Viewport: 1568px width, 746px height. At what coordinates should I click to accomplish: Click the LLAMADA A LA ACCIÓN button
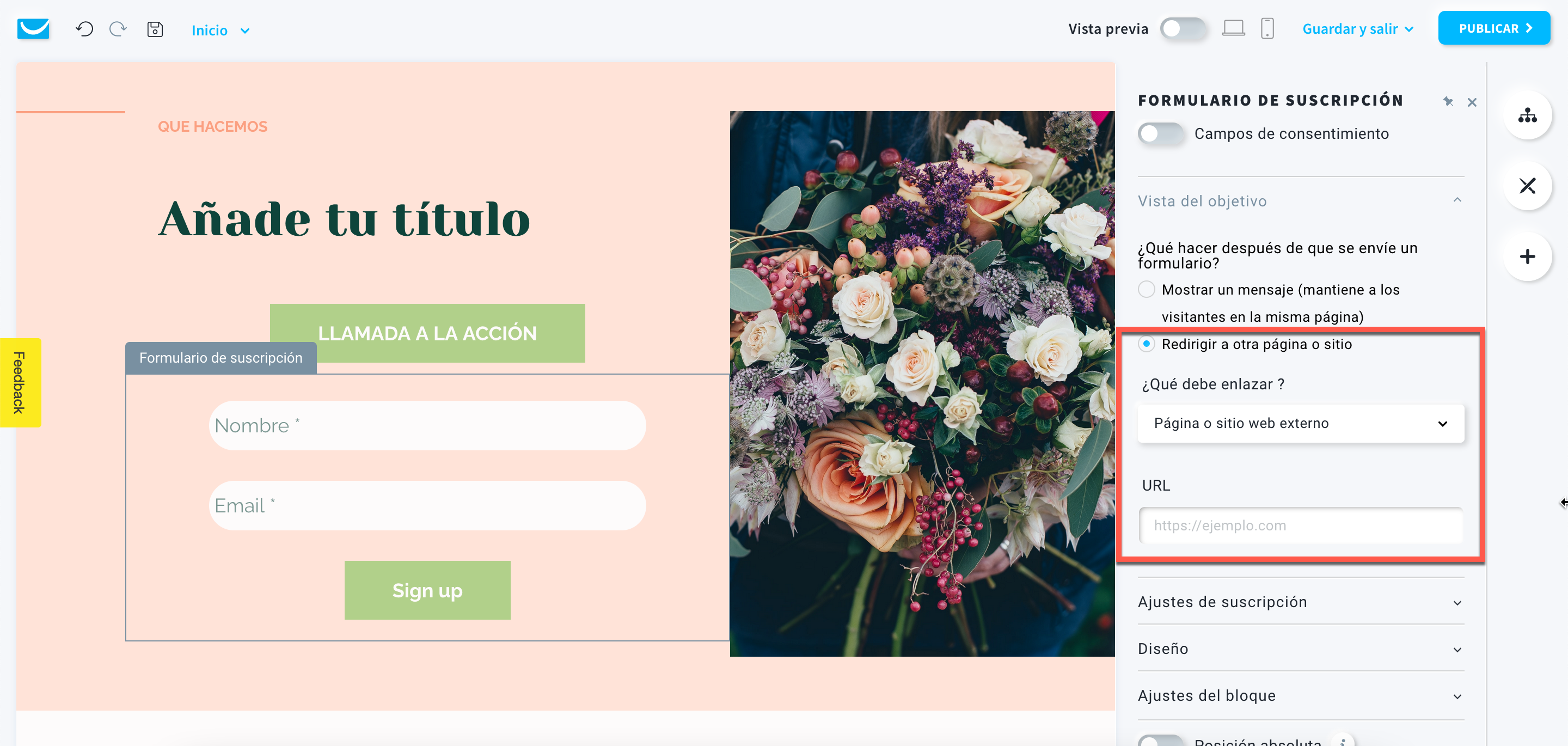427,333
